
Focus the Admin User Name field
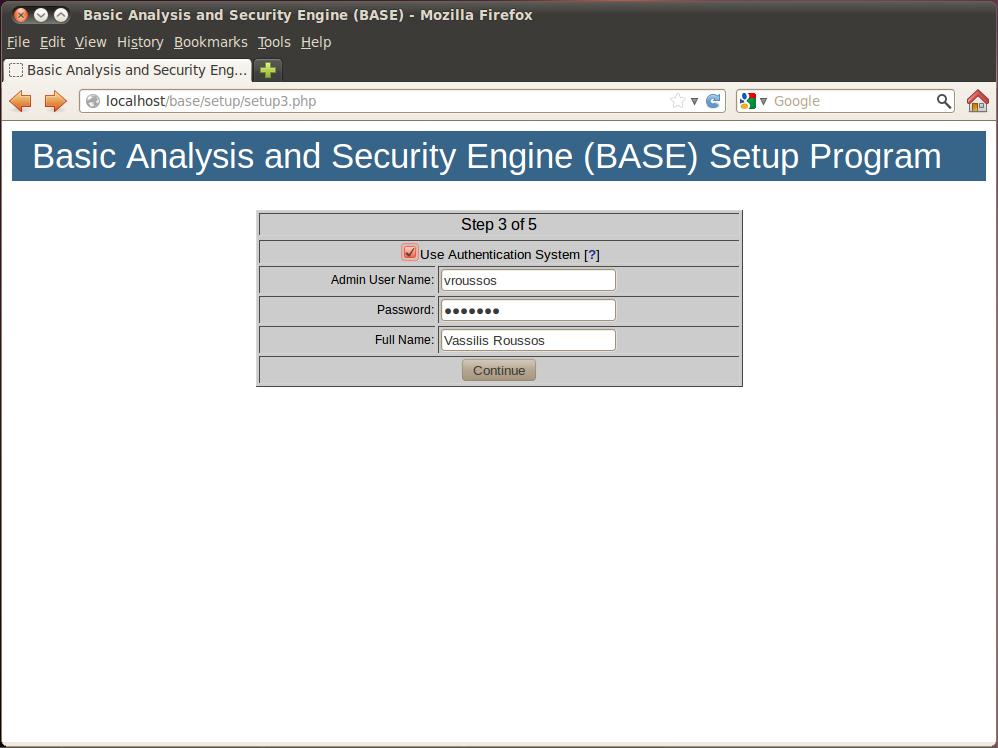[528, 280]
